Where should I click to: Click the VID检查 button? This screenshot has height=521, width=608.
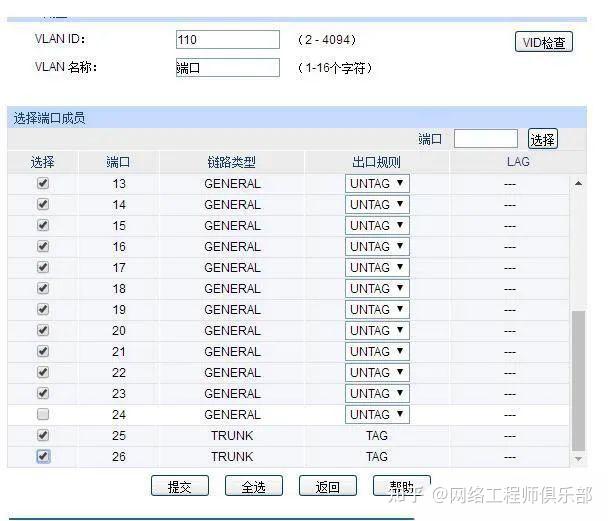tap(544, 42)
